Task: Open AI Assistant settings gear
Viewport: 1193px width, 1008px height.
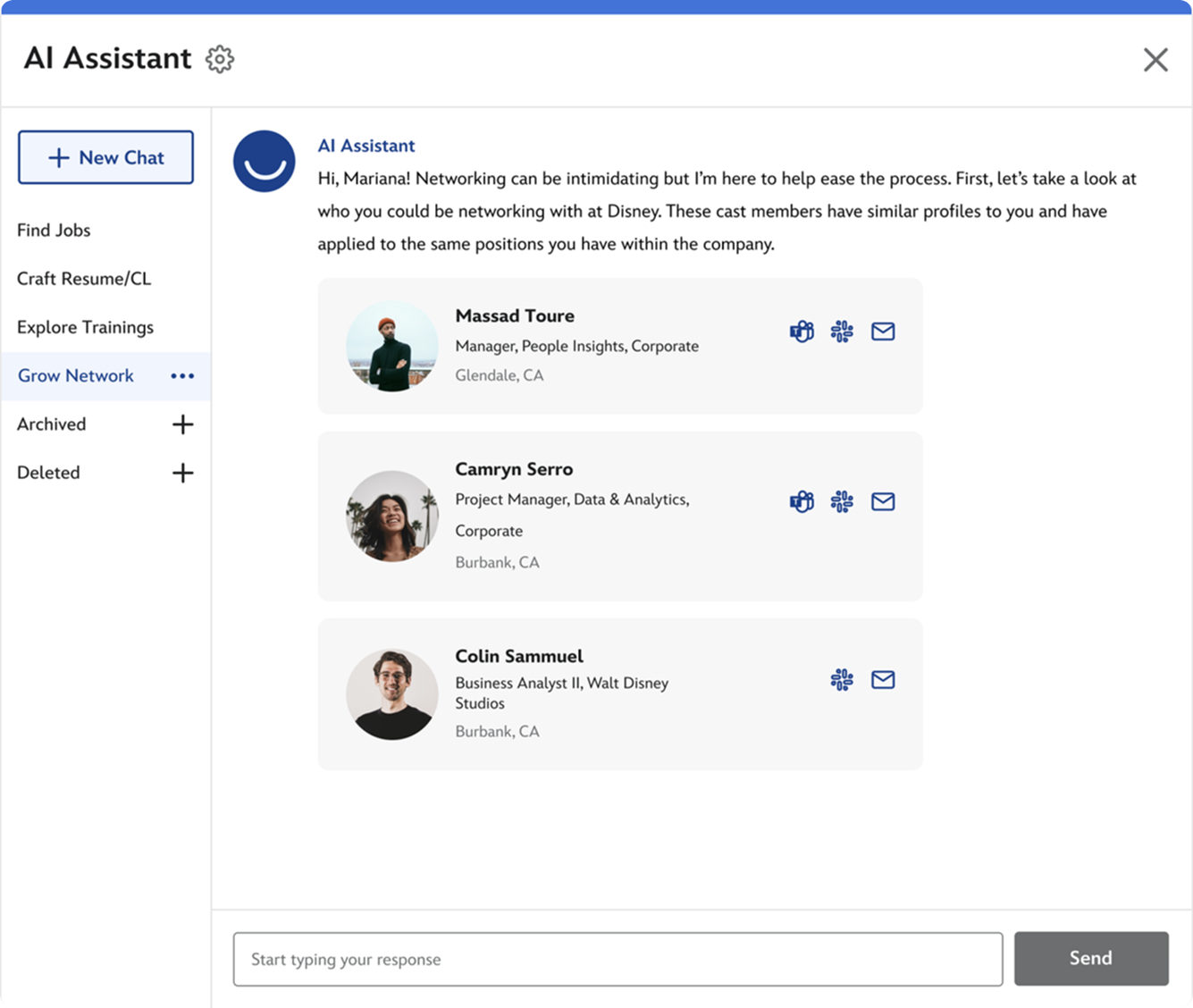Action: pyautogui.click(x=220, y=59)
